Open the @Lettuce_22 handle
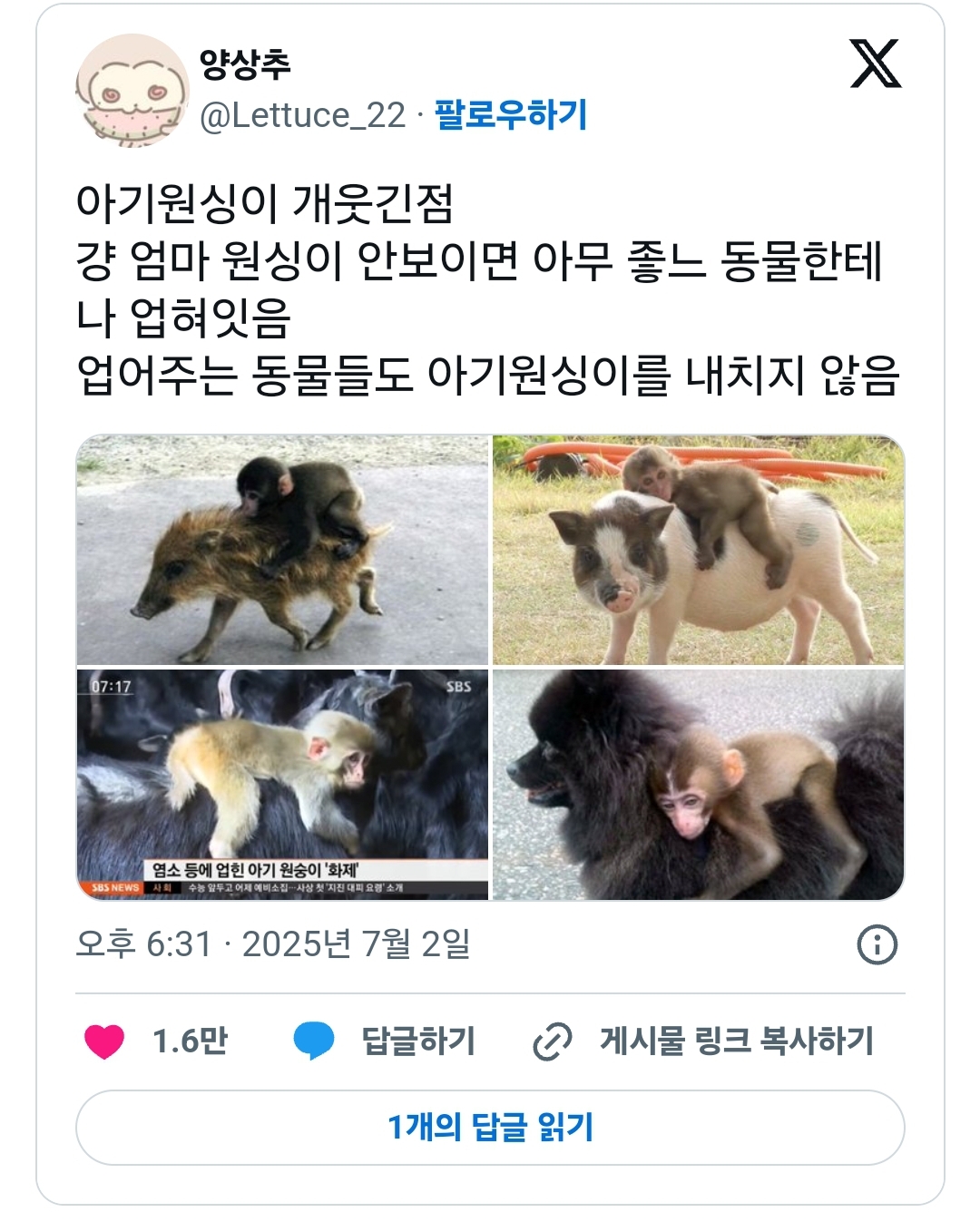Viewport: 980px width, 1222px height. point(302,115)
